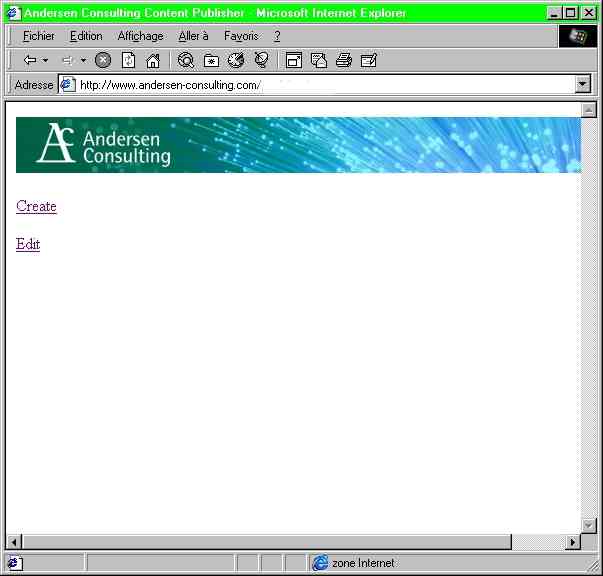Open the Affichage menu
The width and height of the screenshot is (603, 576).
coord(140,36)
